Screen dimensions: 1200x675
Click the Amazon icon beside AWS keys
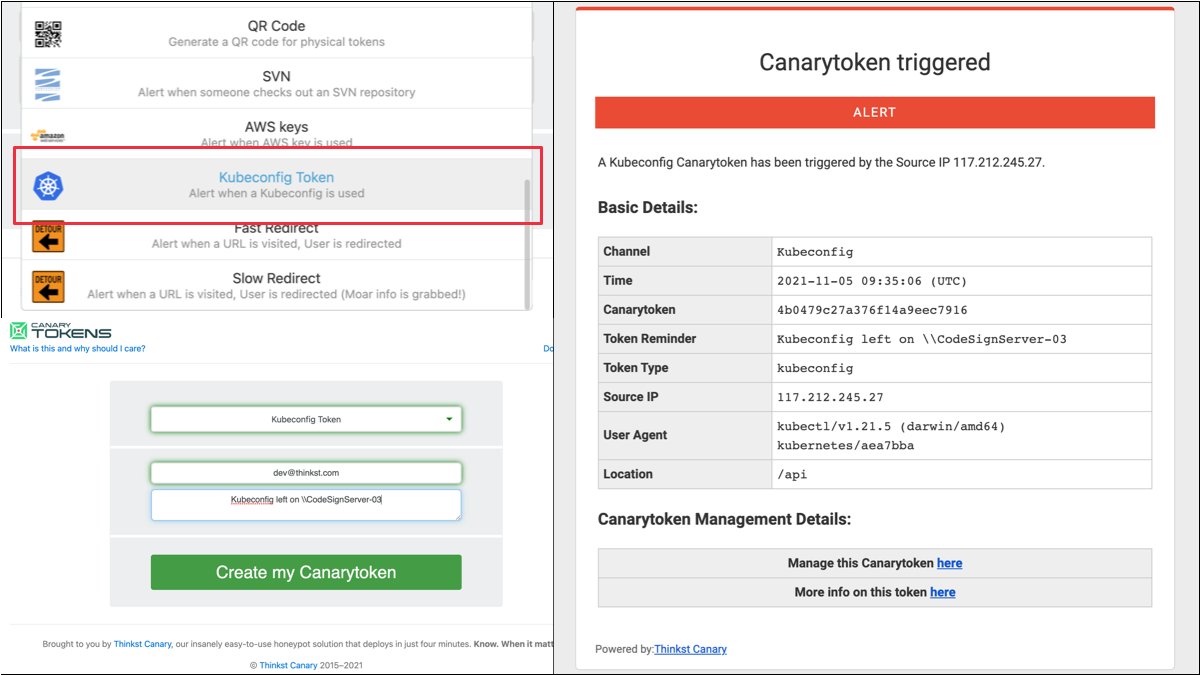[x=47, y=133]
